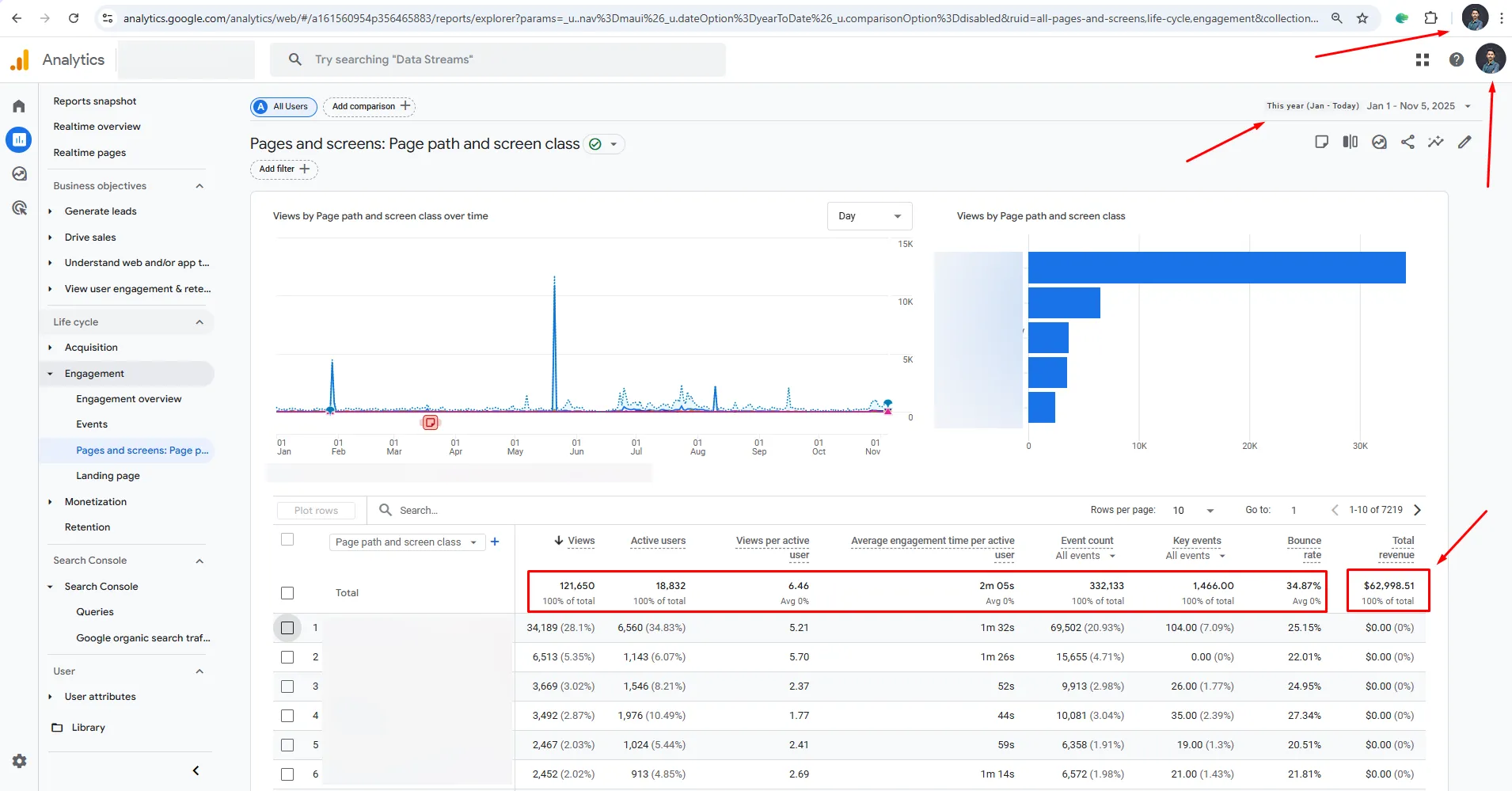This screenshot has height=791, width=1512.
Task: Open the Home icon in left rail
Action: click(19, 106)
